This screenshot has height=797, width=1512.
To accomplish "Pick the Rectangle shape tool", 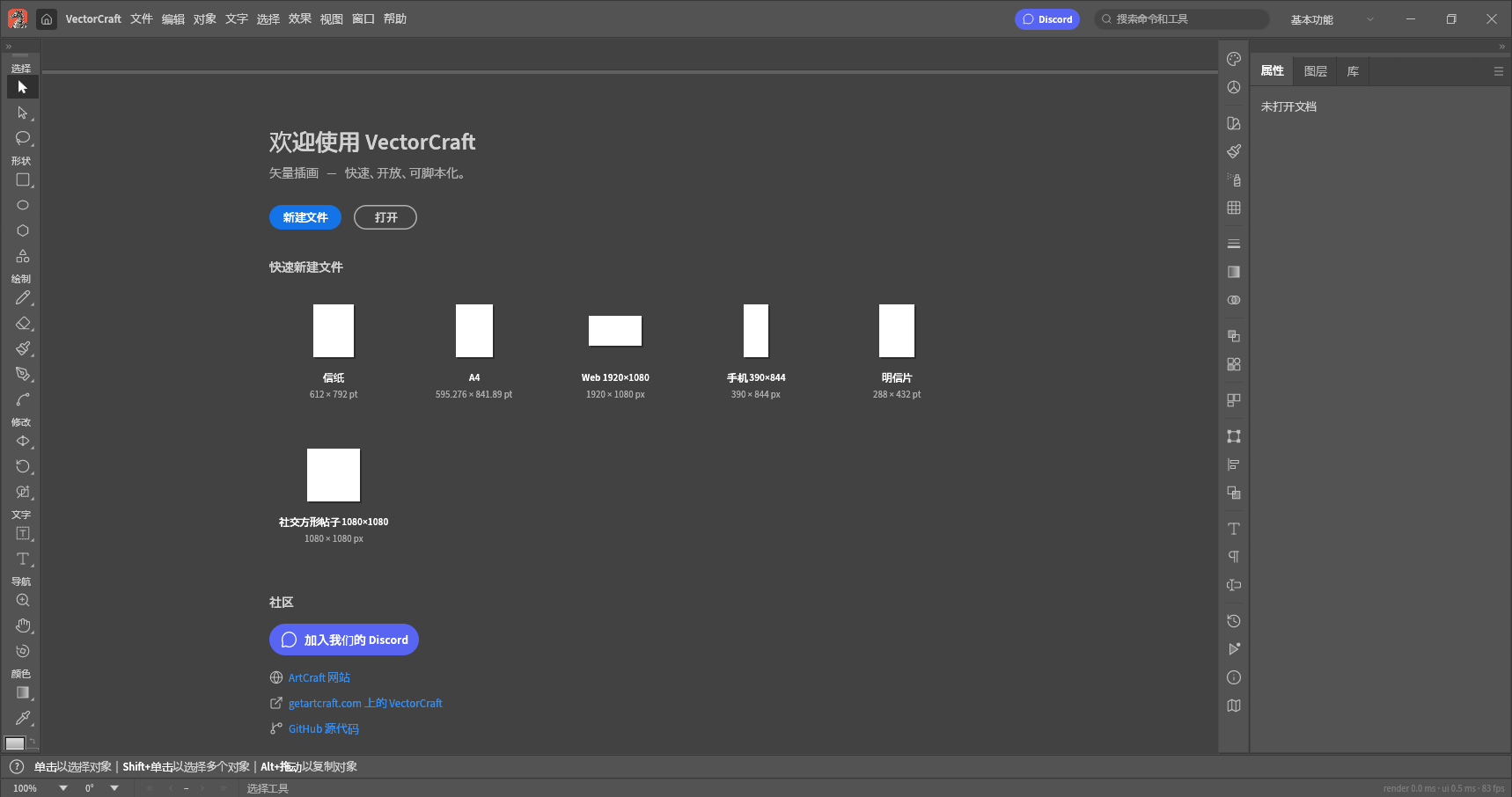I will tap(23, 179).
